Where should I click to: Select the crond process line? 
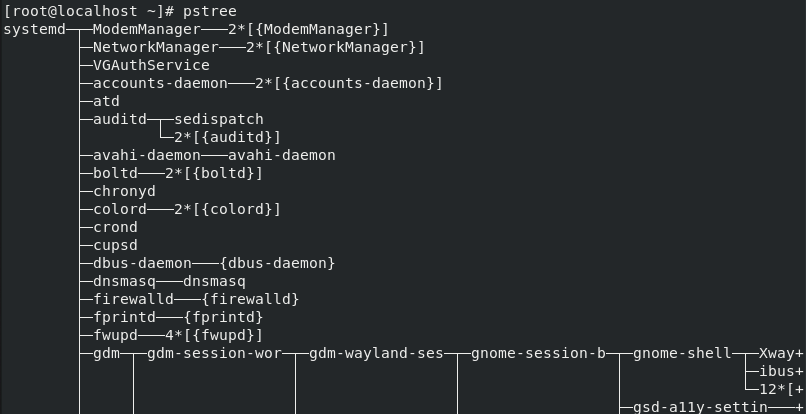(115, 227)
